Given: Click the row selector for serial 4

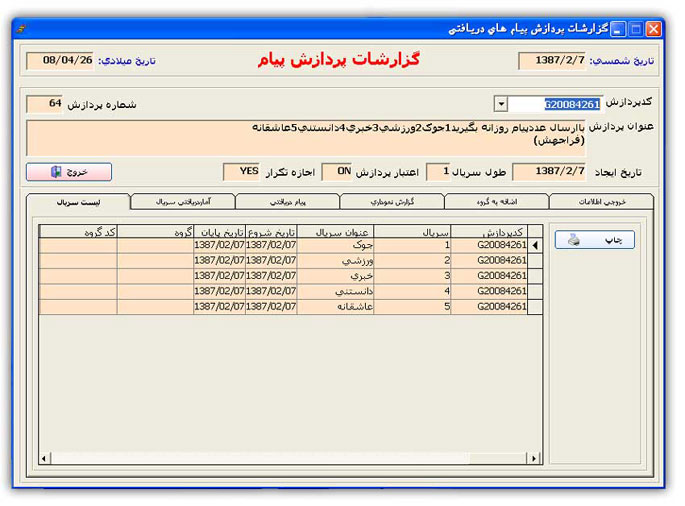Looking at the screenshot, I should point(535,291).
